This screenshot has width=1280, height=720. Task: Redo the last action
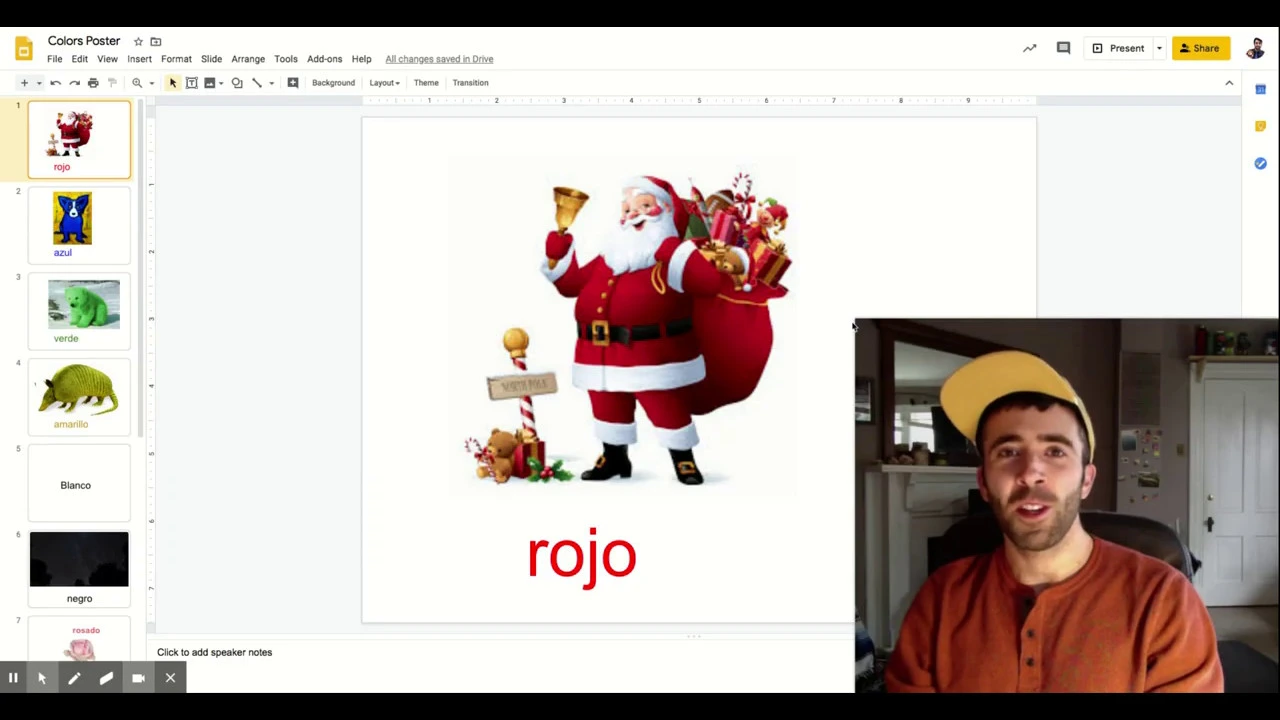[74, 83]
